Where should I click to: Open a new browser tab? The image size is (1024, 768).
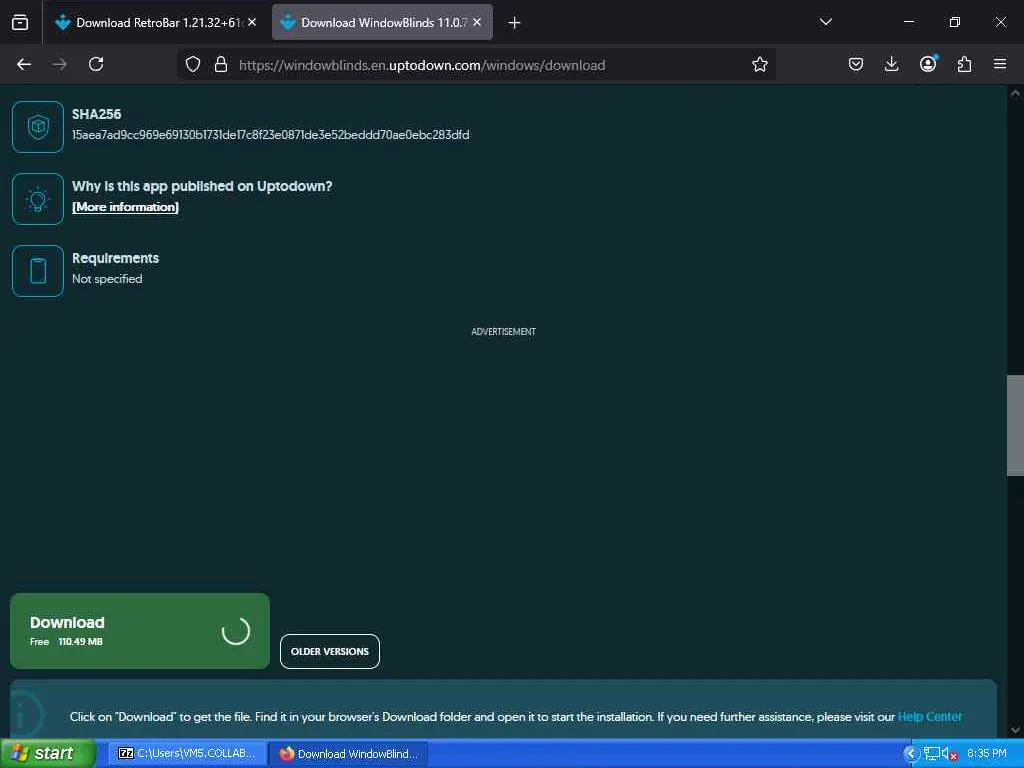[x=514, y=23]
